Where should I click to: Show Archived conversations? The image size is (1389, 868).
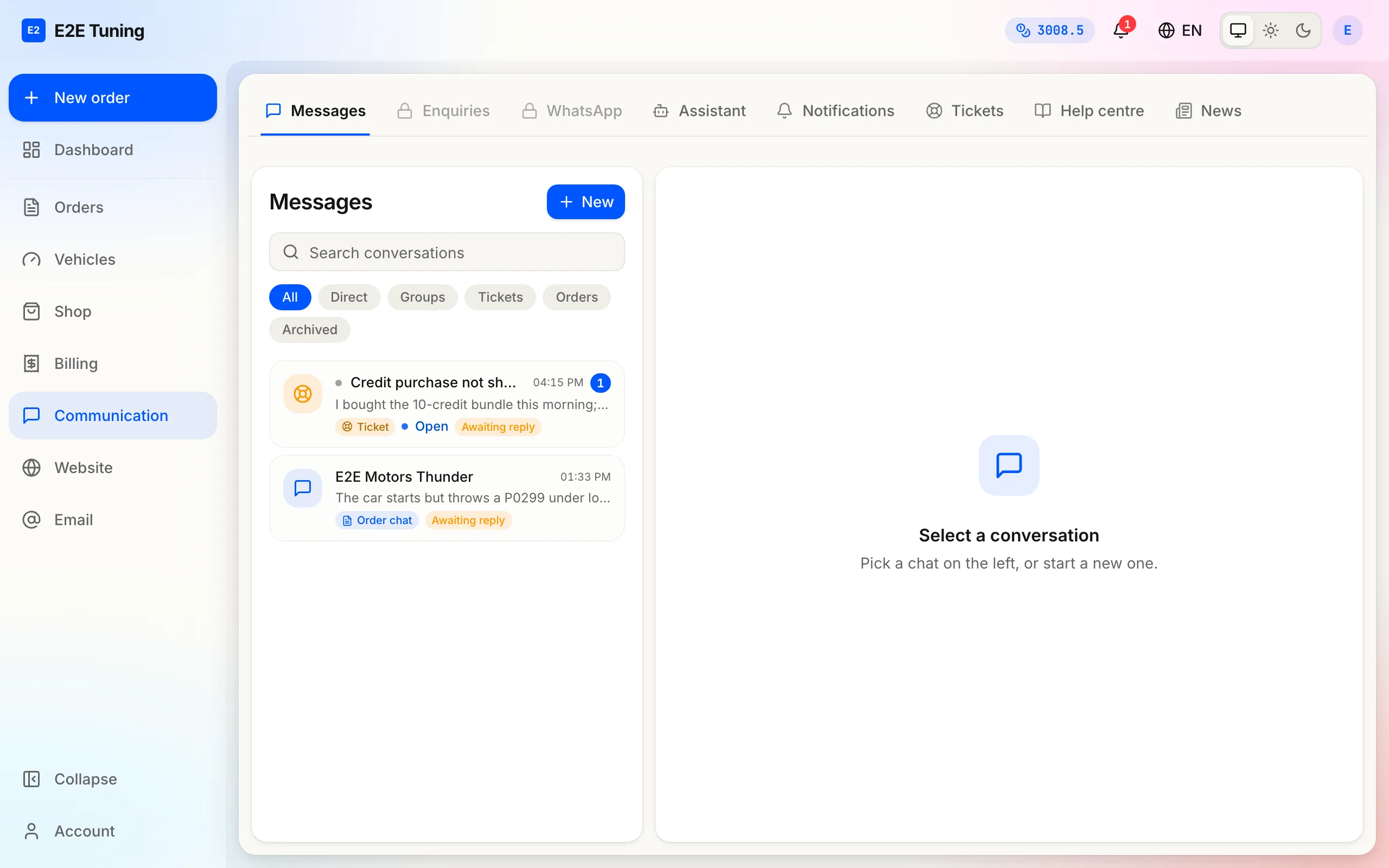pos(309,330)
